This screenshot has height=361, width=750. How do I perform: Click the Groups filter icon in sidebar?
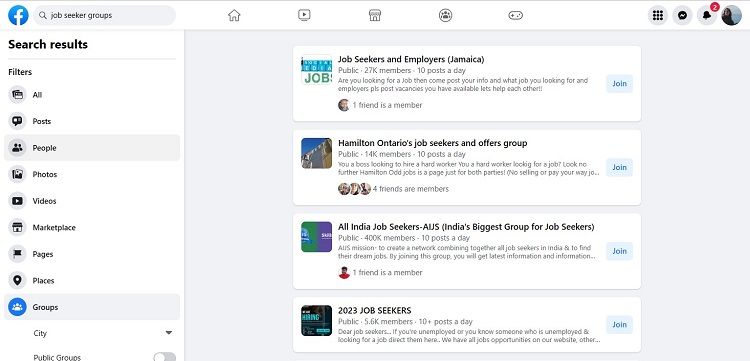click(x=17, y=307)
